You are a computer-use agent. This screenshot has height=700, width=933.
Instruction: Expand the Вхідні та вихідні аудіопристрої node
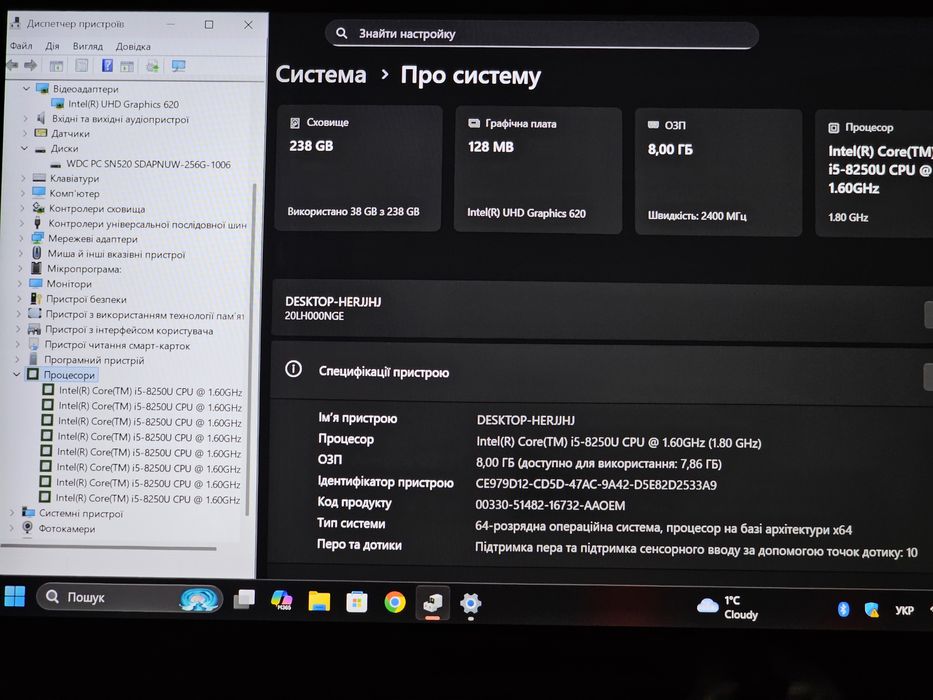25,118
